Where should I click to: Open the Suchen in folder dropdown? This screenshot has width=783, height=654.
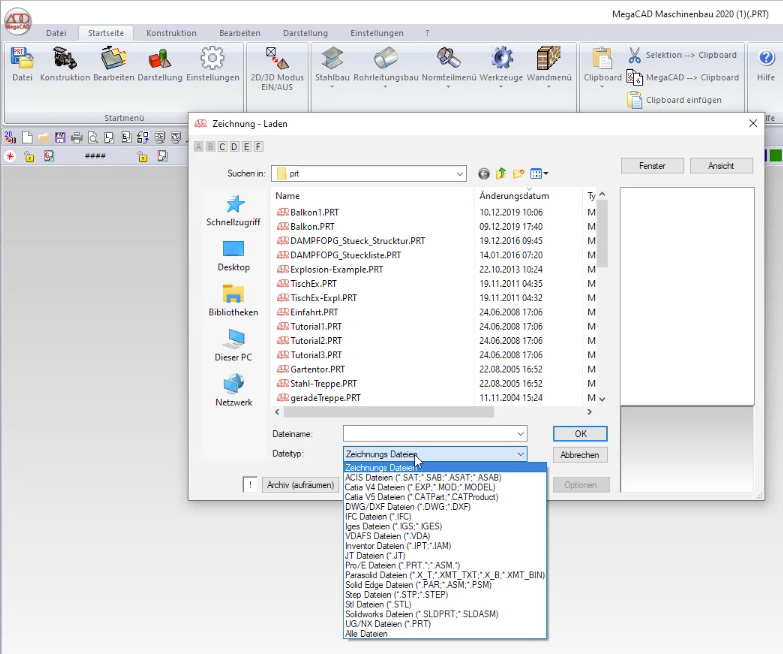(x=460, y=173)
